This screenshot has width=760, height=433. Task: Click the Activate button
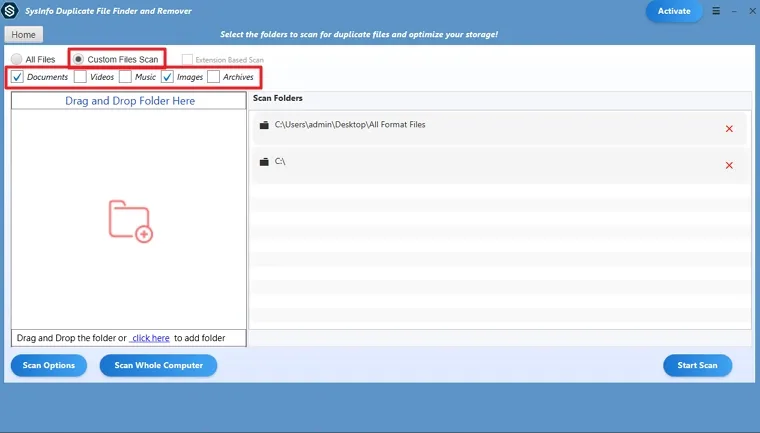coord(674,11)
